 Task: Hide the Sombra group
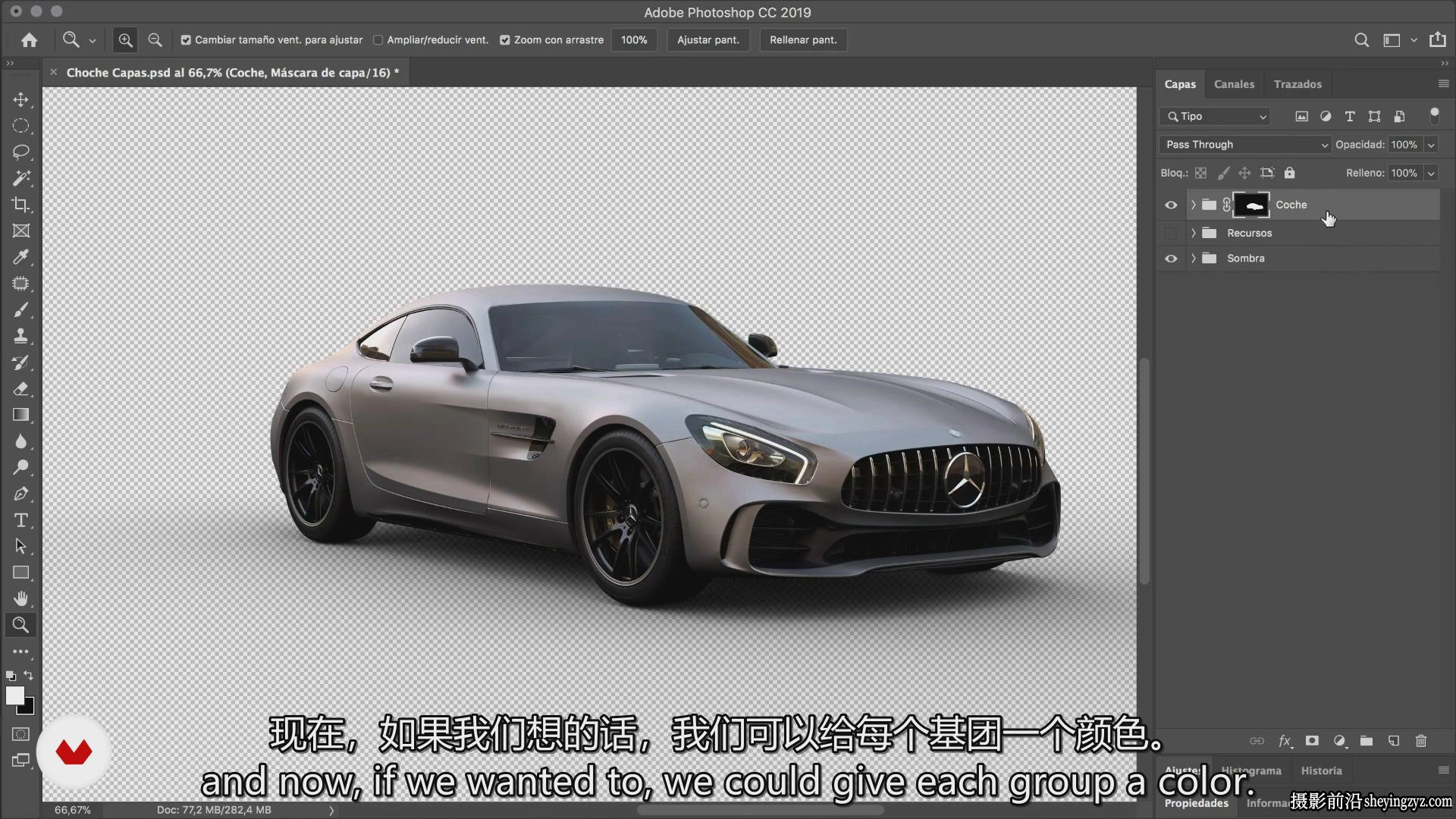(x=1171, y=259)
